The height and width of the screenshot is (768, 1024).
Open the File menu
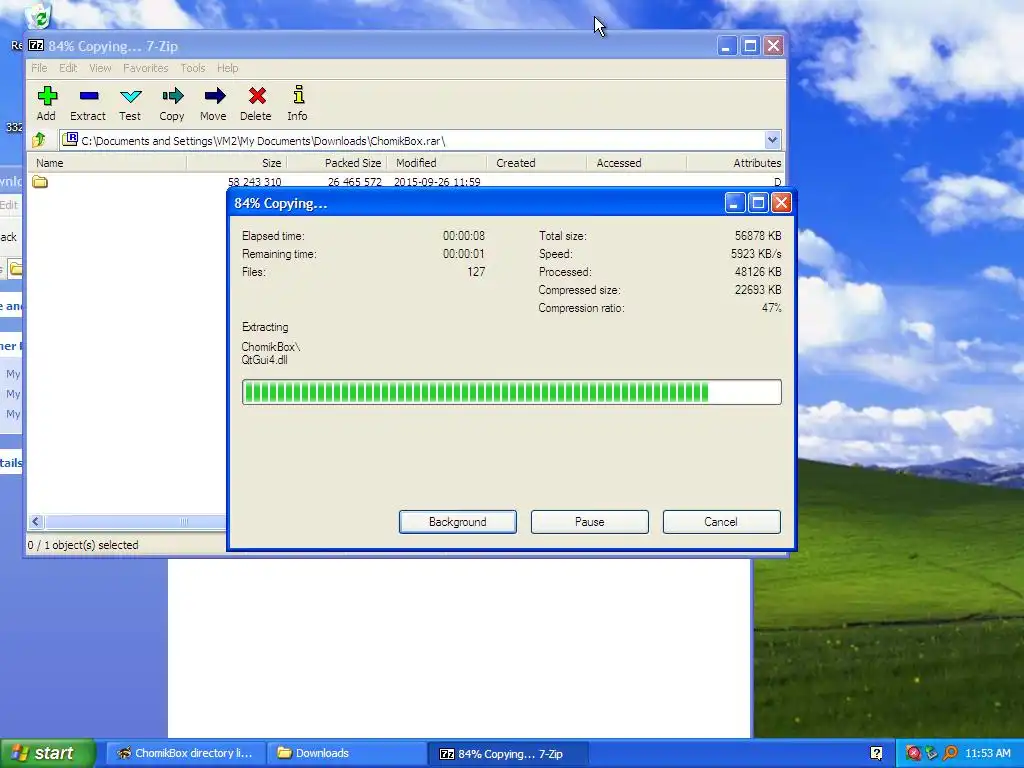(39, 68)
